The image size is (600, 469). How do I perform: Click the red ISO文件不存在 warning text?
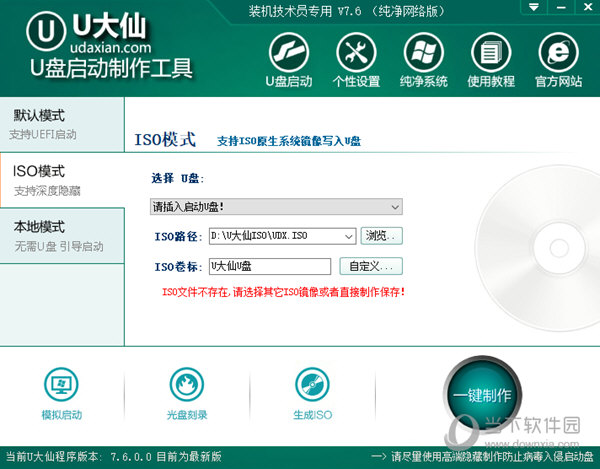coord(283,292)
